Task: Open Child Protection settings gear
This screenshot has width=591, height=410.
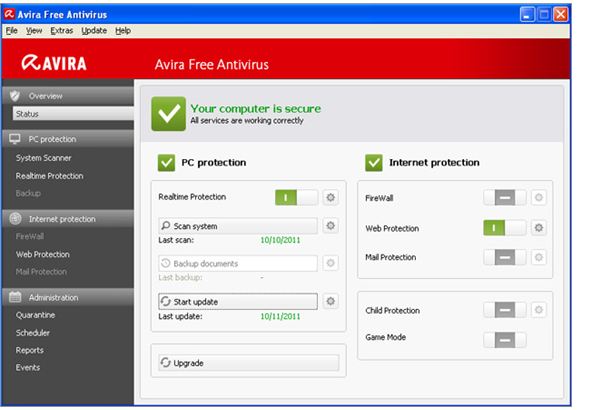Action: click(539, 310)
